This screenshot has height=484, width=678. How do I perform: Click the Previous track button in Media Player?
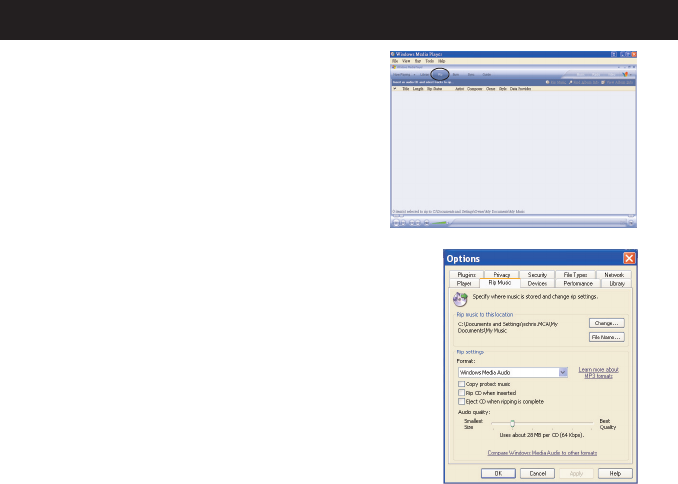[412, 223]
